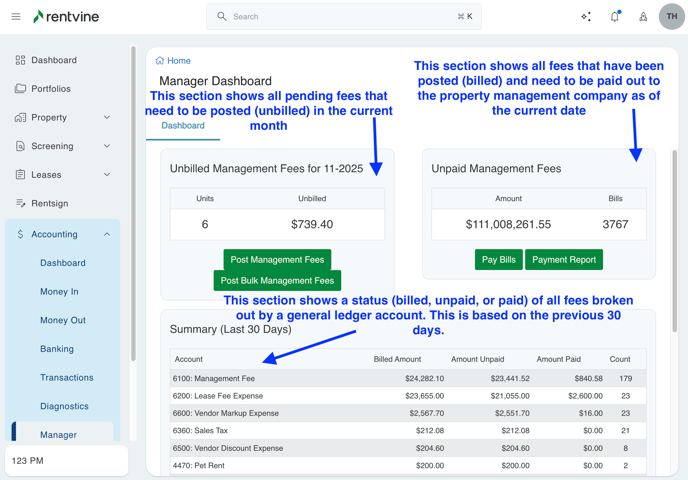Click Post Management Fees button
688x480 pixels.
[x=277, y=260]
